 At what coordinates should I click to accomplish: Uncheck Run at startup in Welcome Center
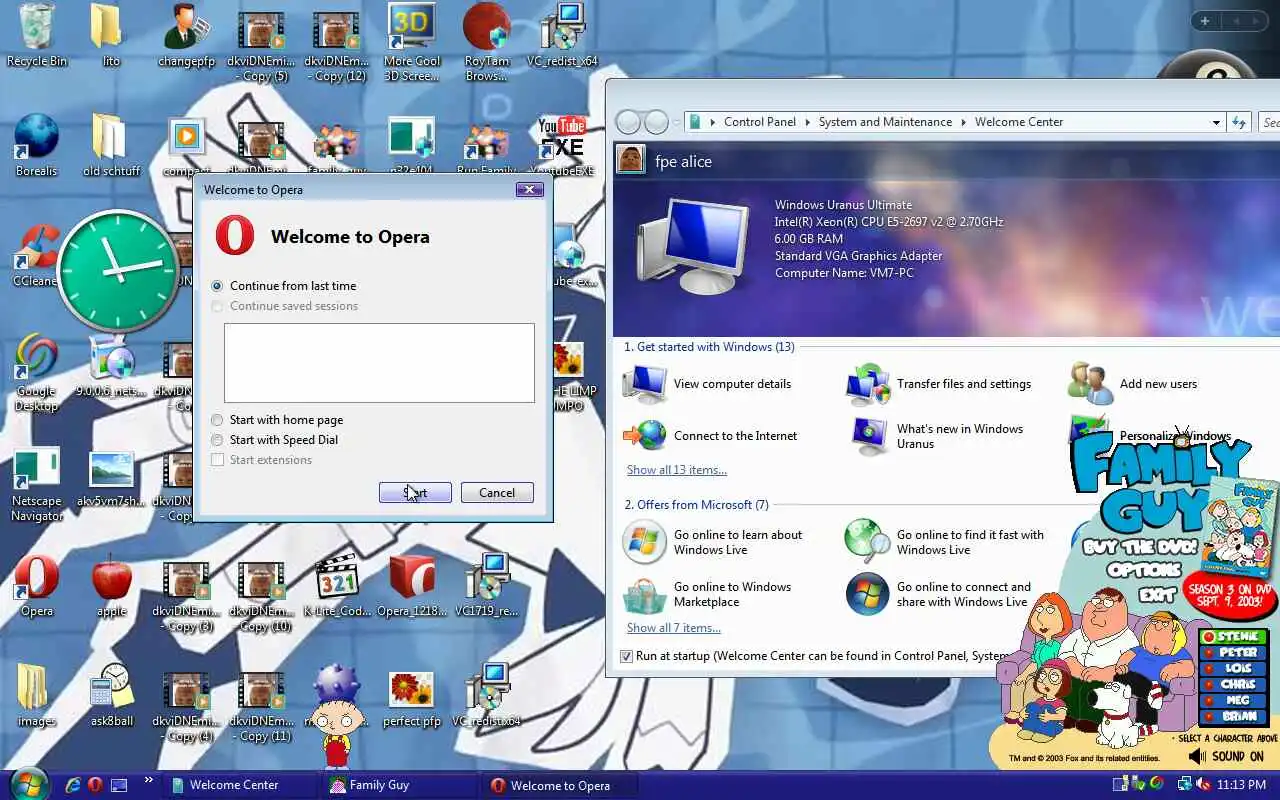click(x=626, y=656)
